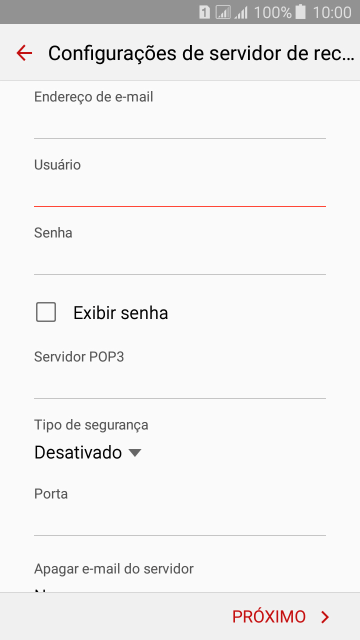Tap the Configurações de servidor title
Viewport: 360px width, 640px height.
coord(201,53)
